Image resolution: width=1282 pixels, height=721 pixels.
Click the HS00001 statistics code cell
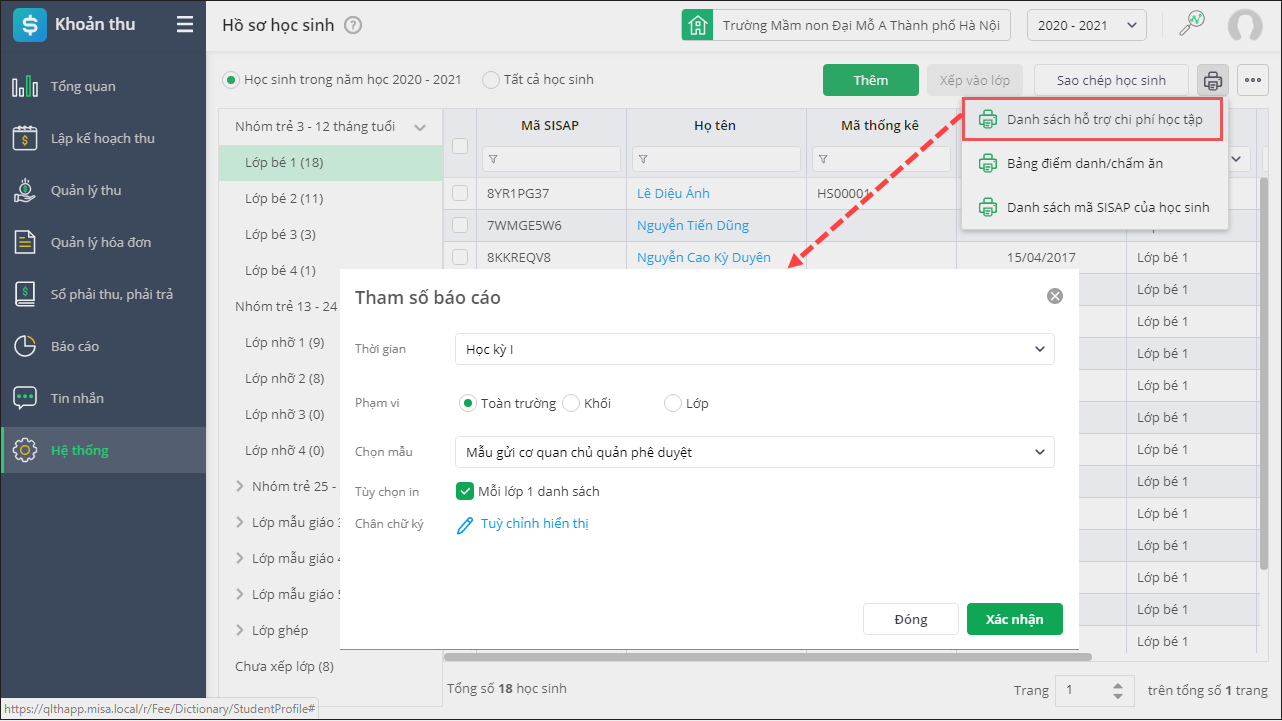[845, 193]
